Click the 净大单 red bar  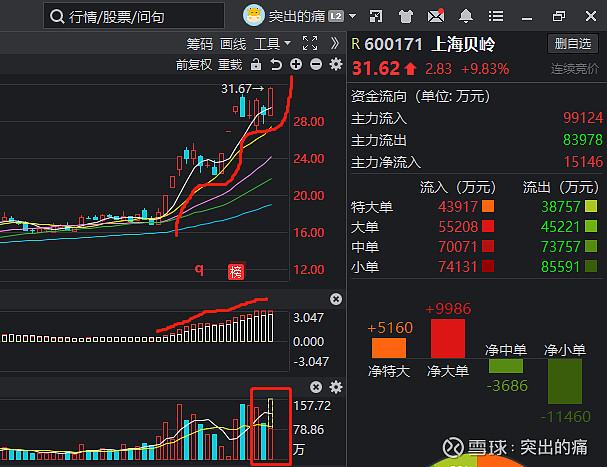coord(448,338)
